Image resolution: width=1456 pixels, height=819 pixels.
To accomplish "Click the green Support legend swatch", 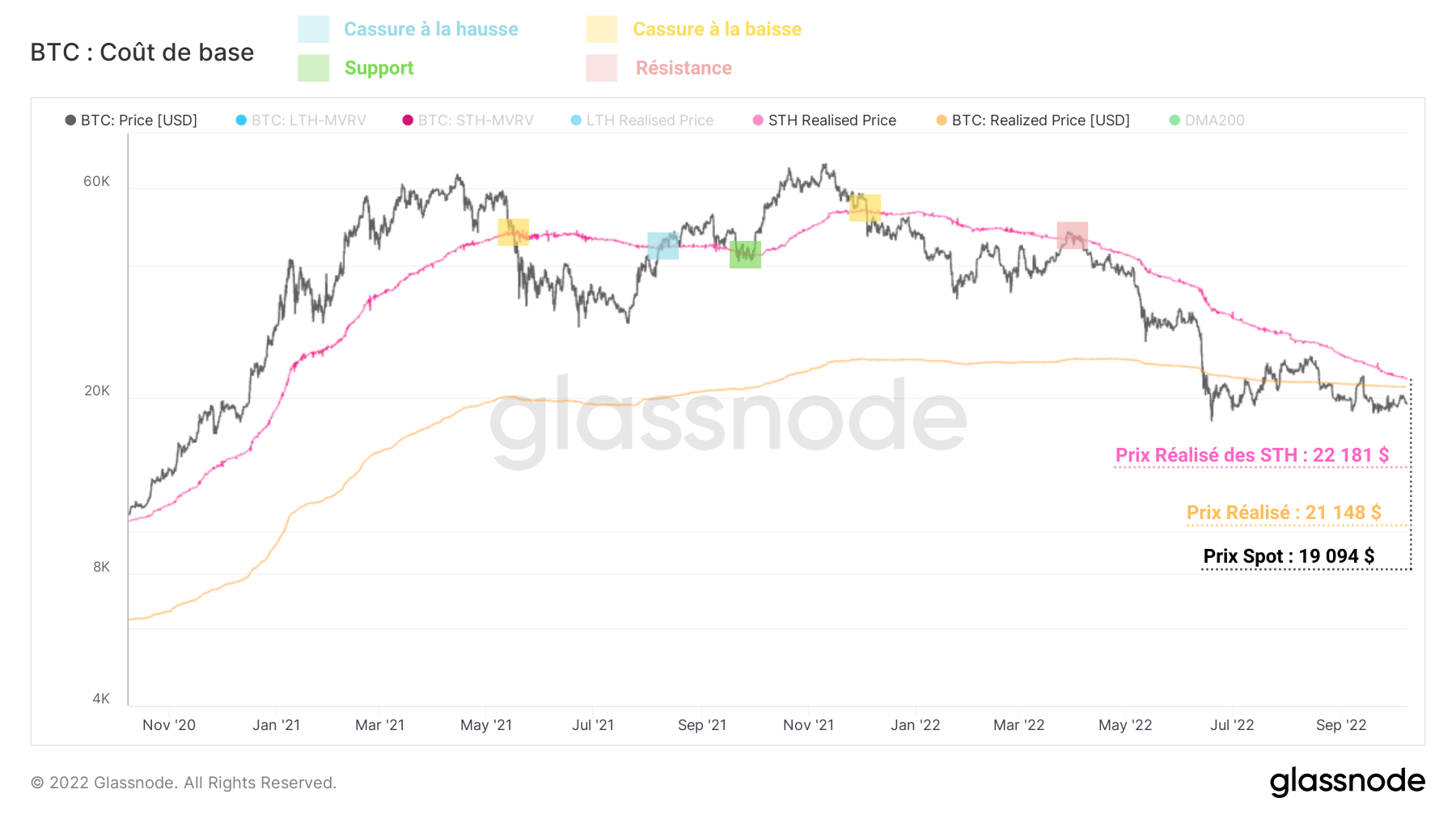I will (313, 68).
